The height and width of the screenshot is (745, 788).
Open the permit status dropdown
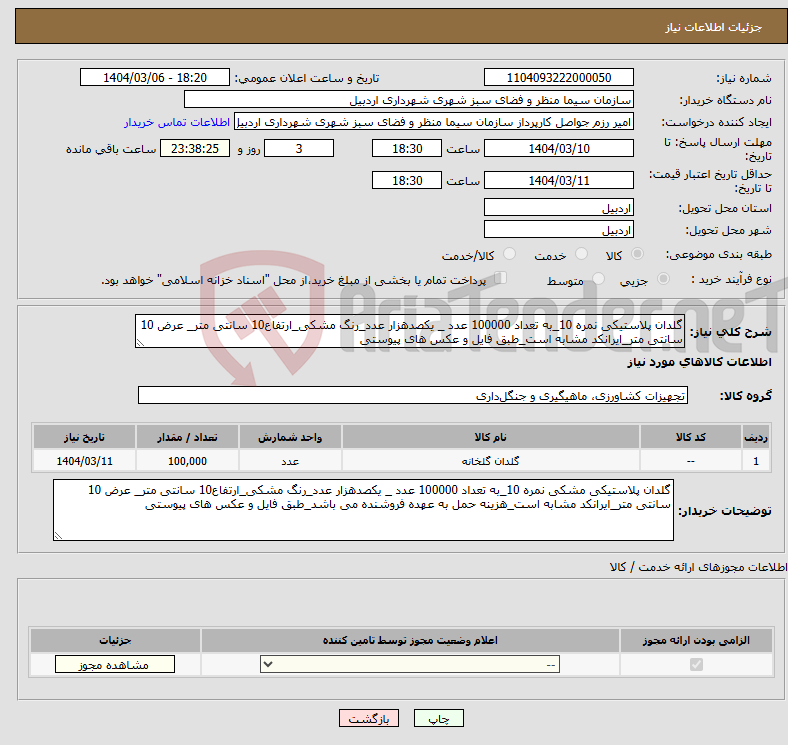(x=410, y=664)
